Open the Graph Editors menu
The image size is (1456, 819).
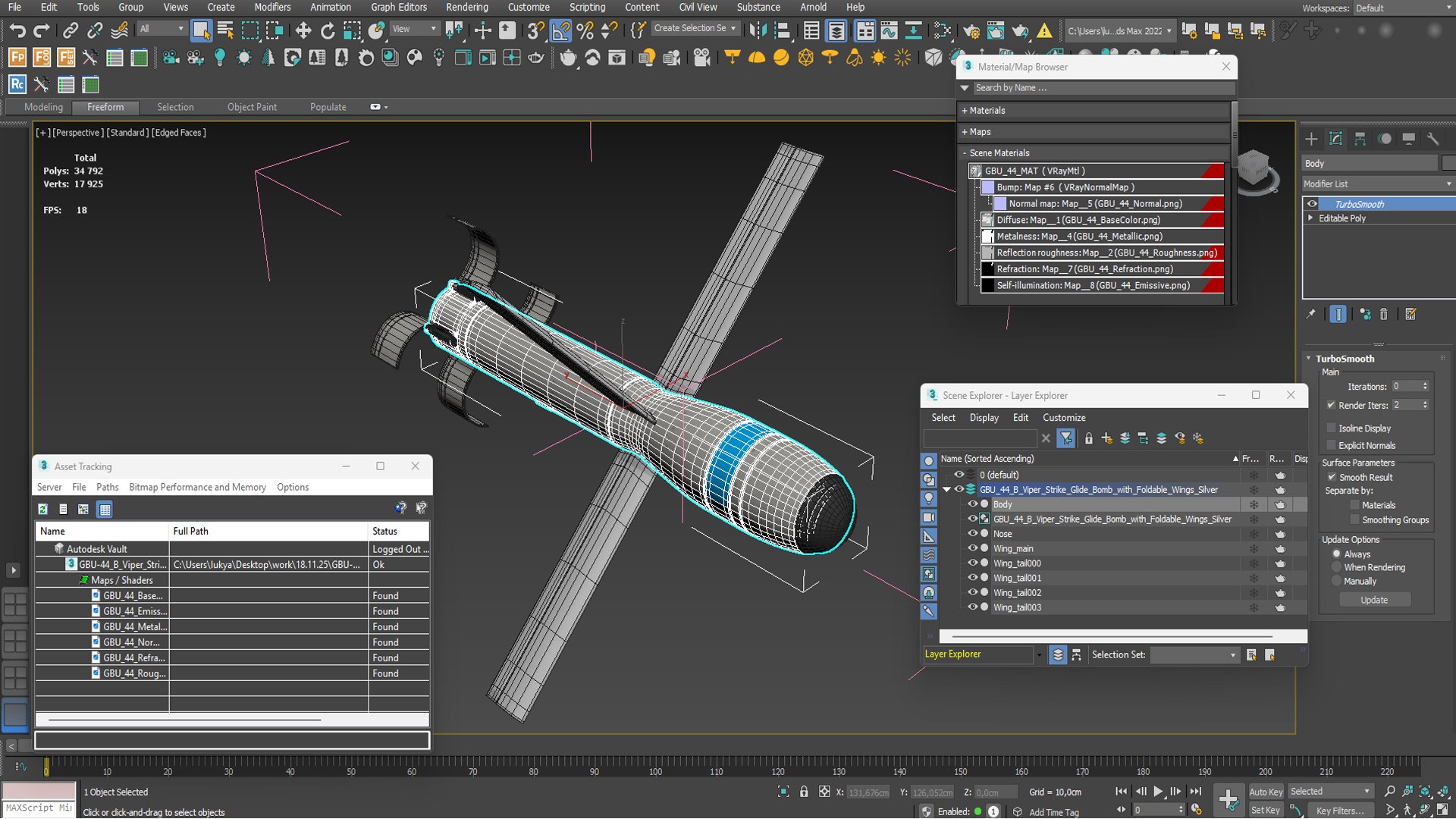click(x=399, y=7)
